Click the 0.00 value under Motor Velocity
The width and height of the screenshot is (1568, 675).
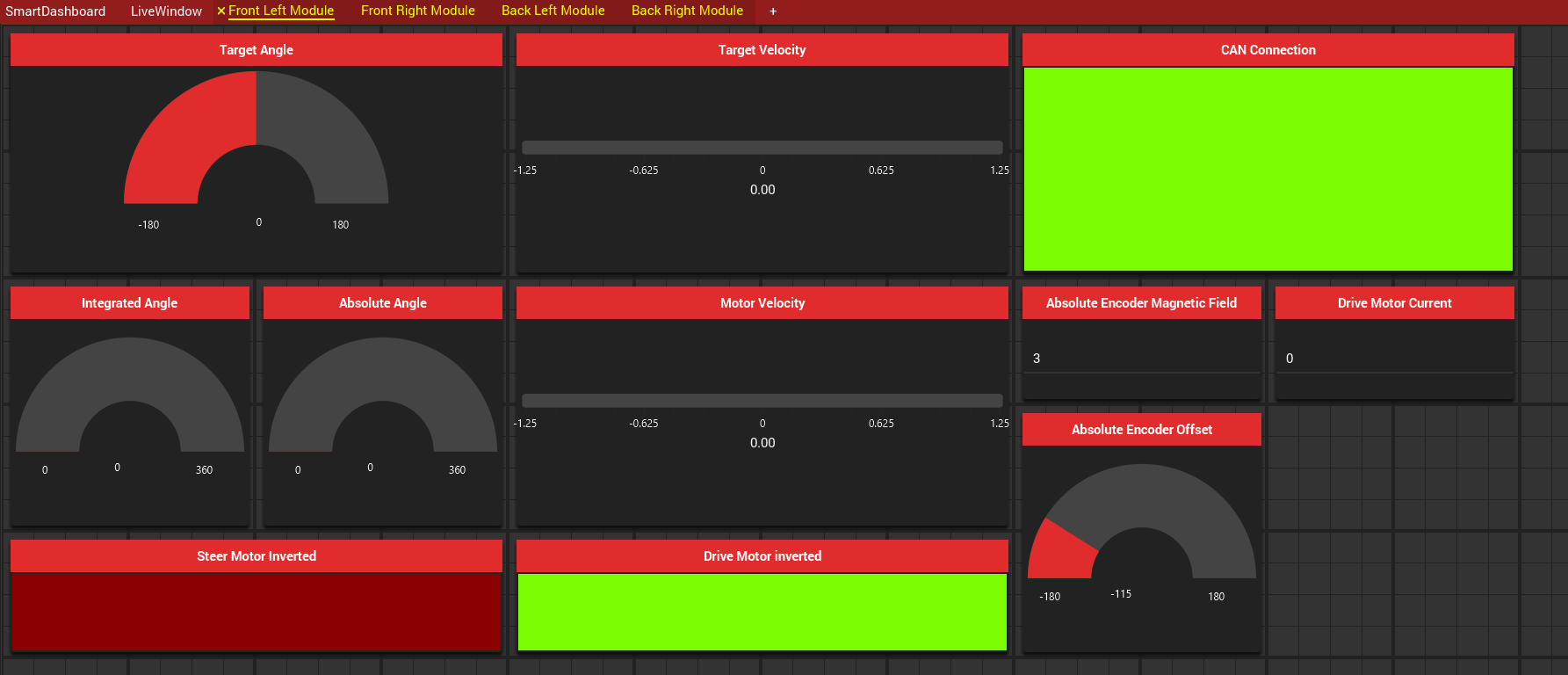point(762,443)
